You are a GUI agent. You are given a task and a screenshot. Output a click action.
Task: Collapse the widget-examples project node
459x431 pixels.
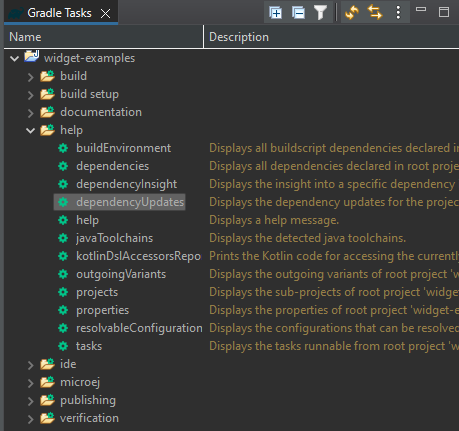tap(14, 59)
